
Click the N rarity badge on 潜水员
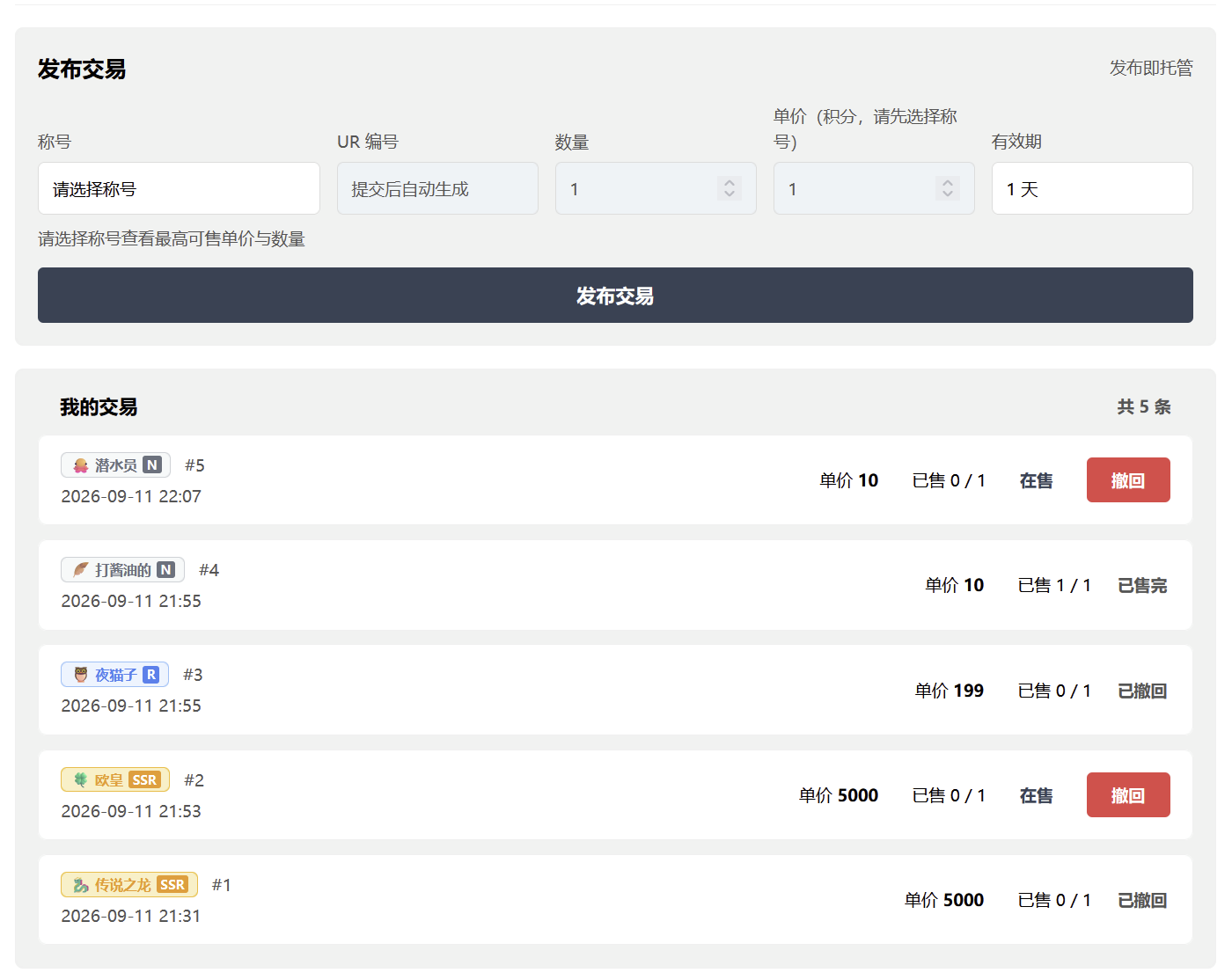[152, 465]
